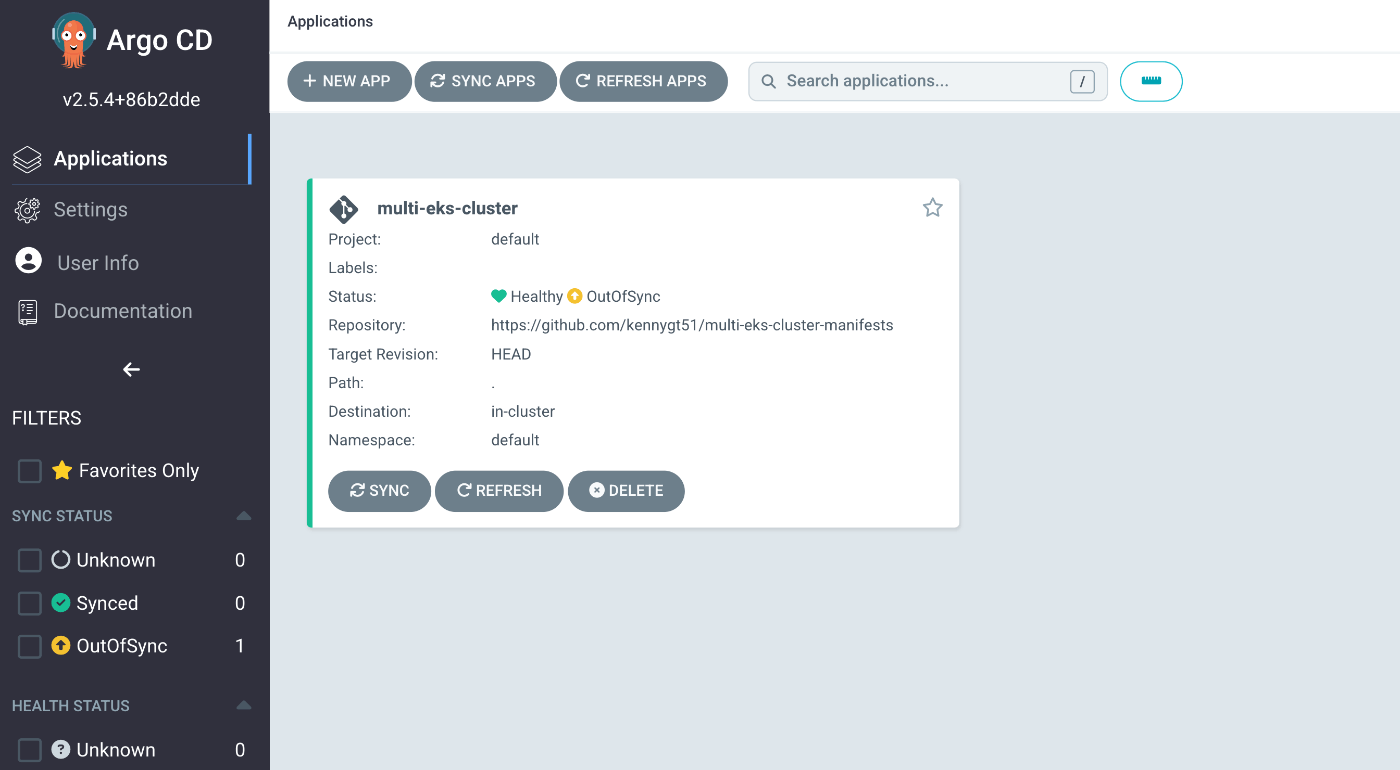Click the Settings gears icon
The height and width of the screenshot is (770, 1400).
tap(27, 210)
